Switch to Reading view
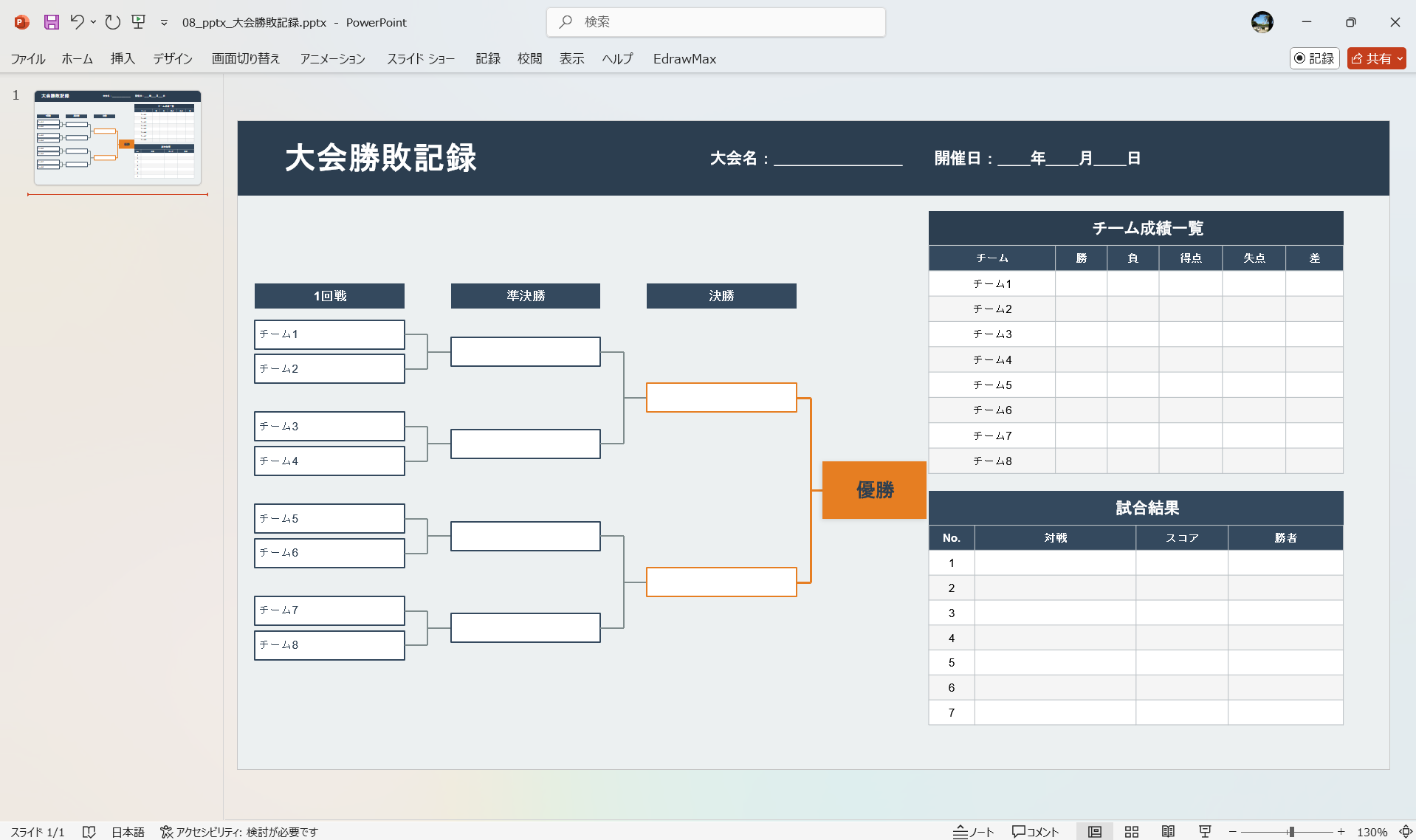The image size is (1416, 840). point(1169,831)
